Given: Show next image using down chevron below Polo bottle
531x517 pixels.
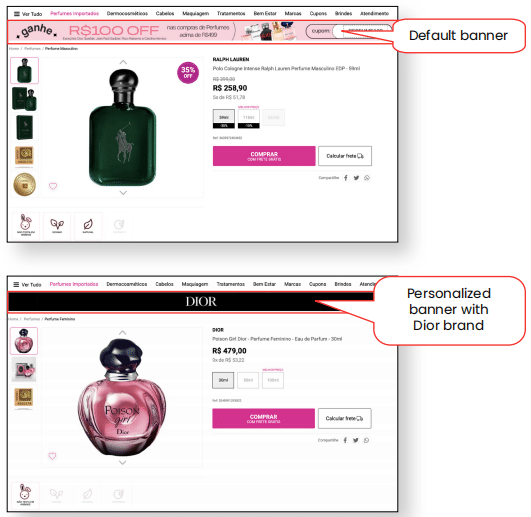Looking at the screenshot, I should (123, 193).
